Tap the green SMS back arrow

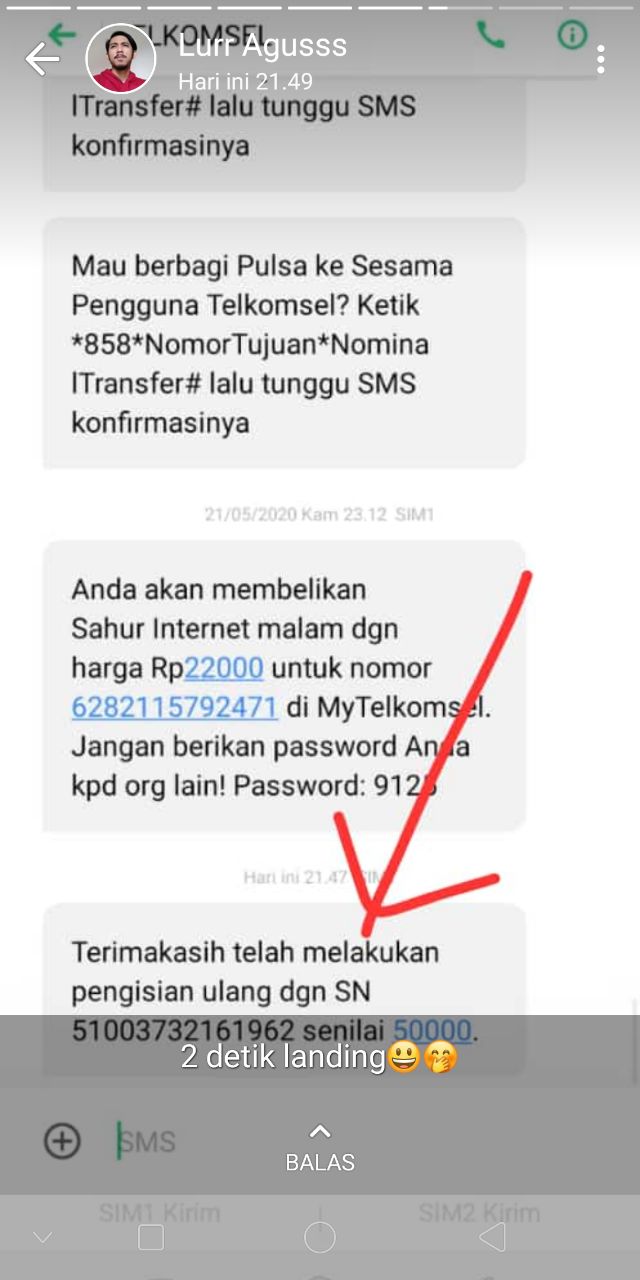[x=62, y=34]
